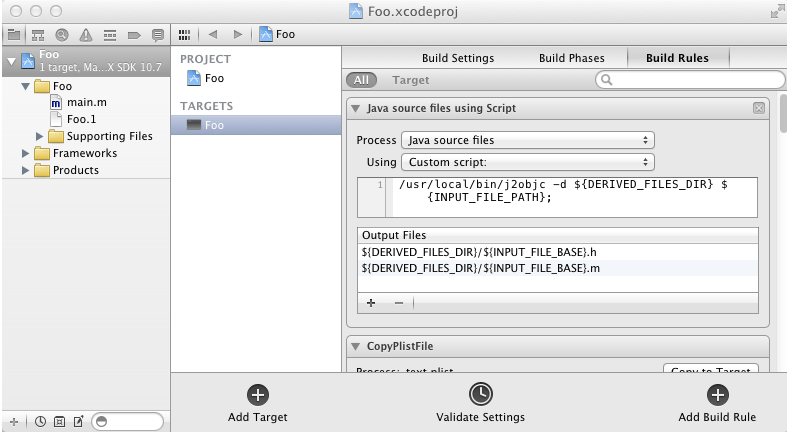The image size is (787, 432).
Task: Go back with the left arrow
Action: click(213, 34)
